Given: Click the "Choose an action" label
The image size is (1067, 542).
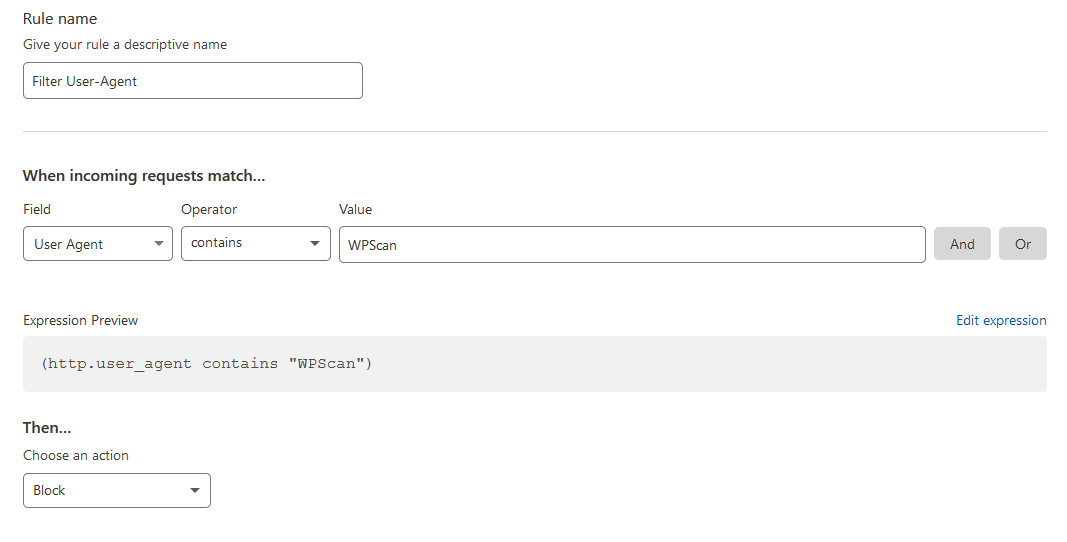Looking at the screenshot, I should [x=76, y=456].
